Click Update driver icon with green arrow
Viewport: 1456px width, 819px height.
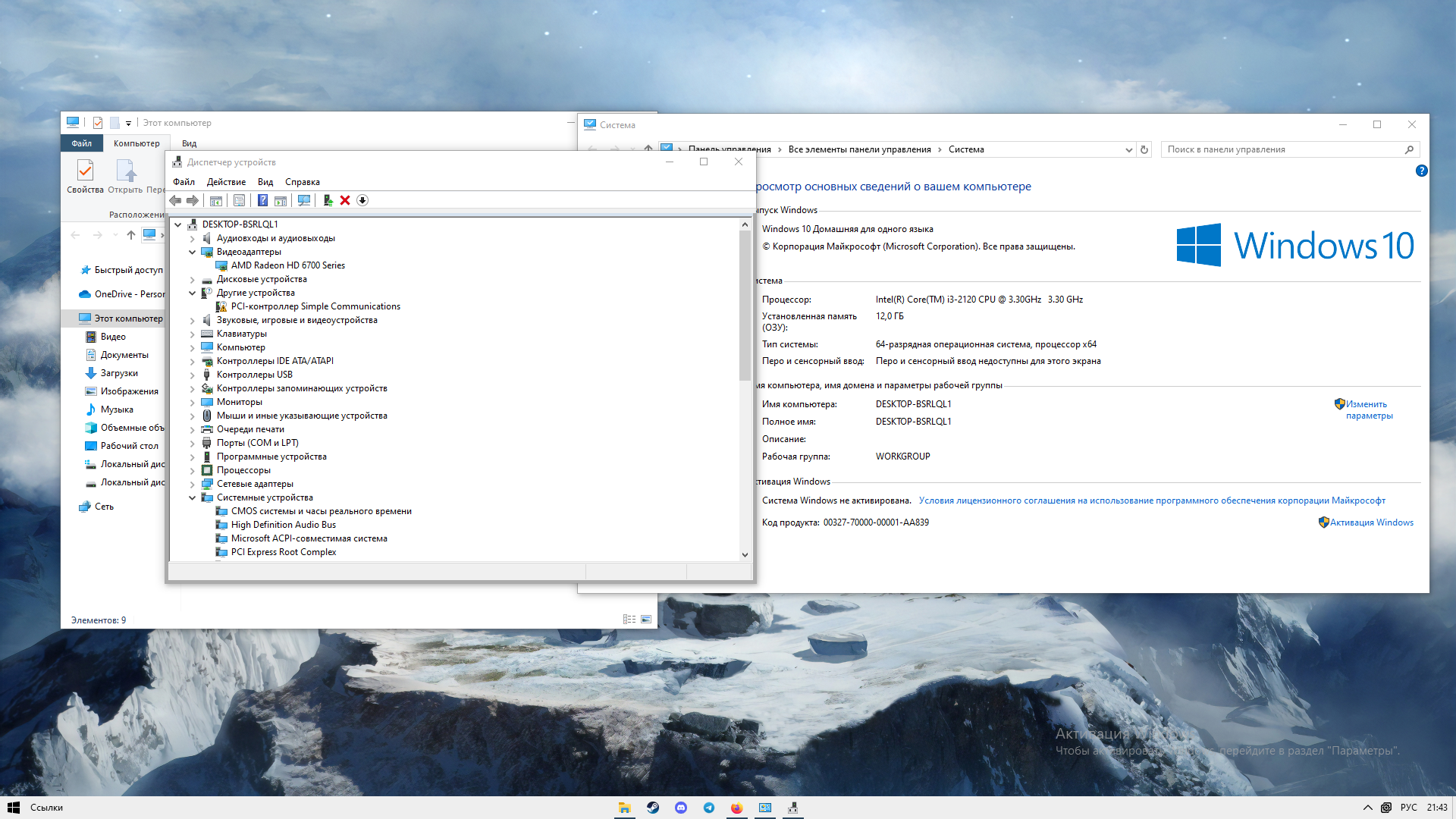[x=328, y=200]
